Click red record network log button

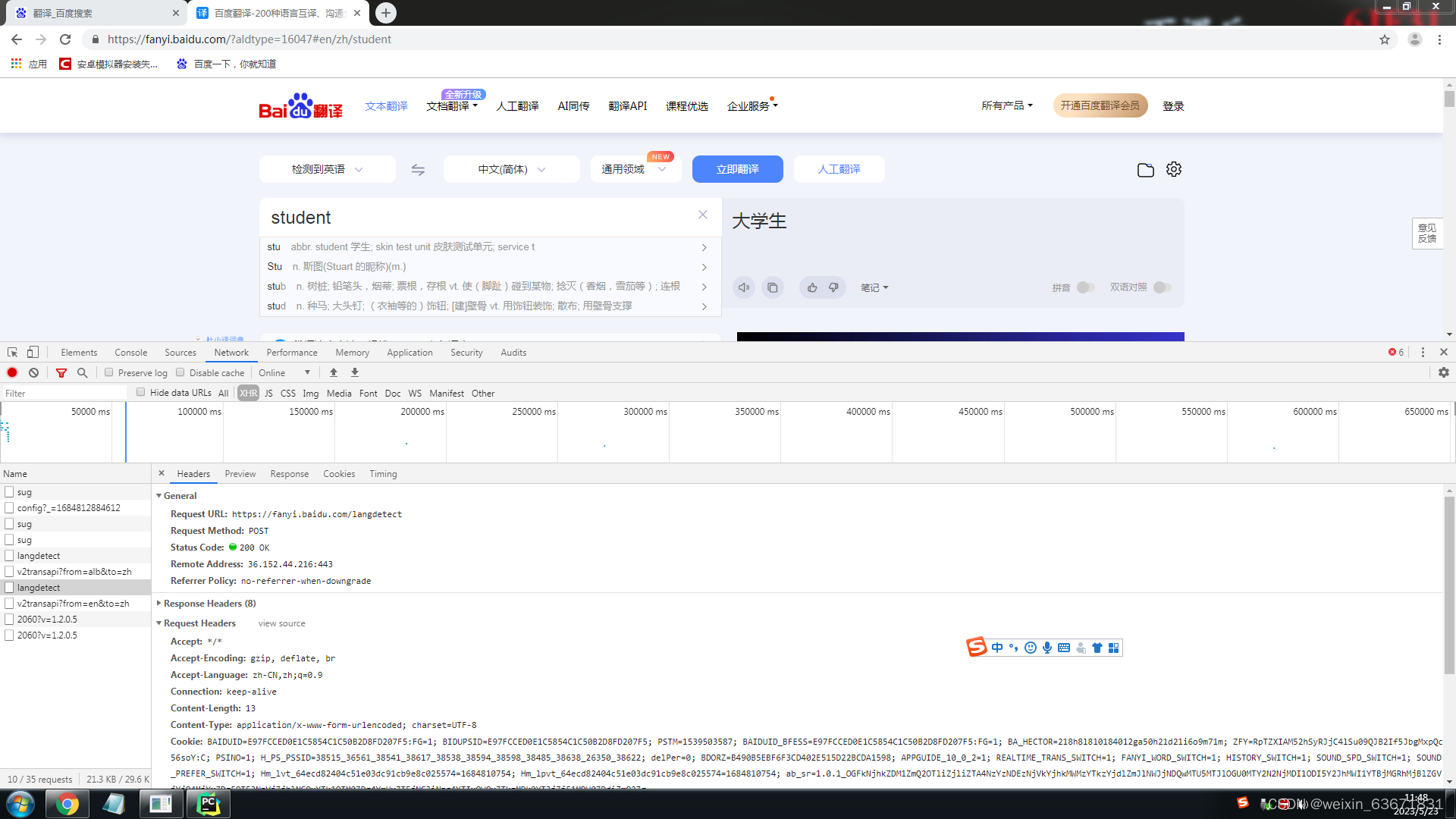12,372
